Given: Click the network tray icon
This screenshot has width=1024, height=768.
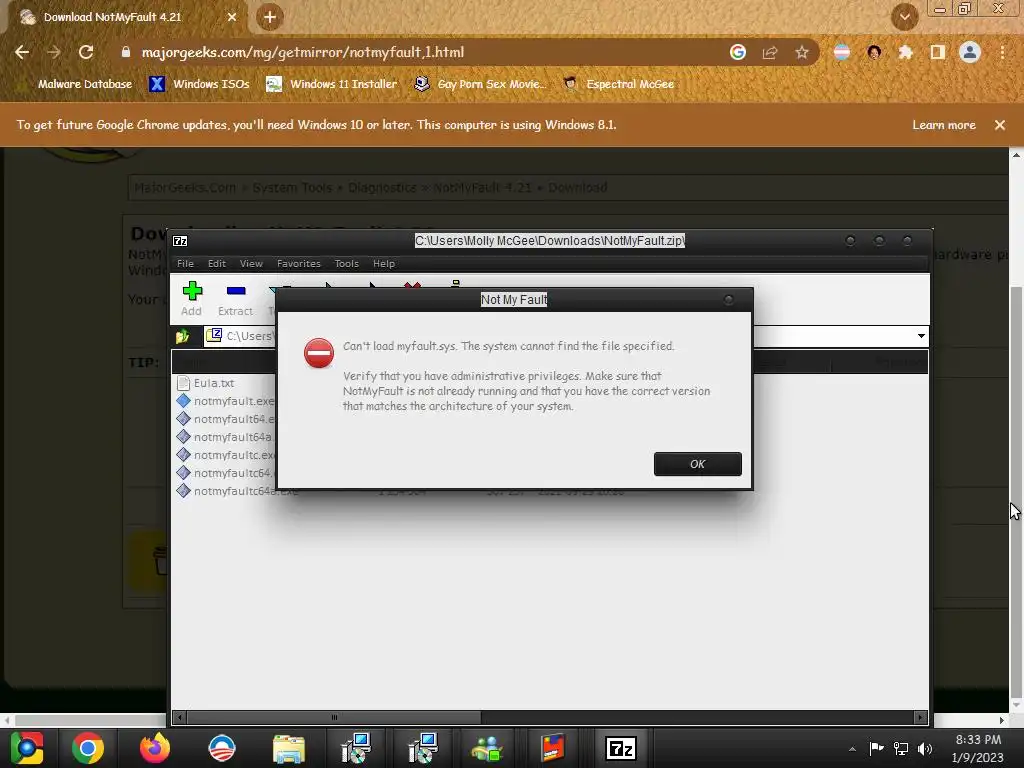Looking at the screenshot, I should [901, 749].
